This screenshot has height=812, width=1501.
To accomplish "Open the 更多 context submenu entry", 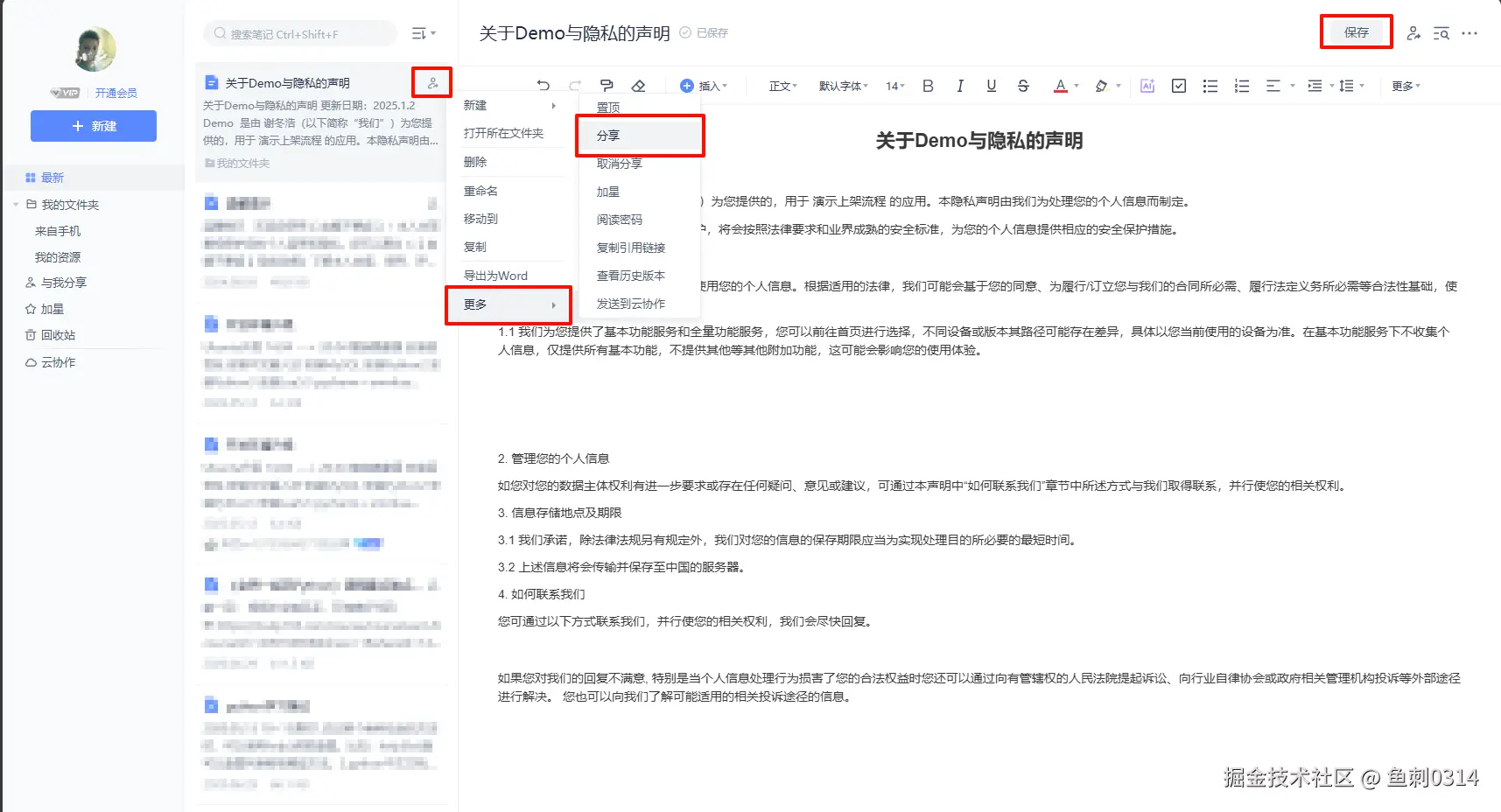I will pos(510,304).
